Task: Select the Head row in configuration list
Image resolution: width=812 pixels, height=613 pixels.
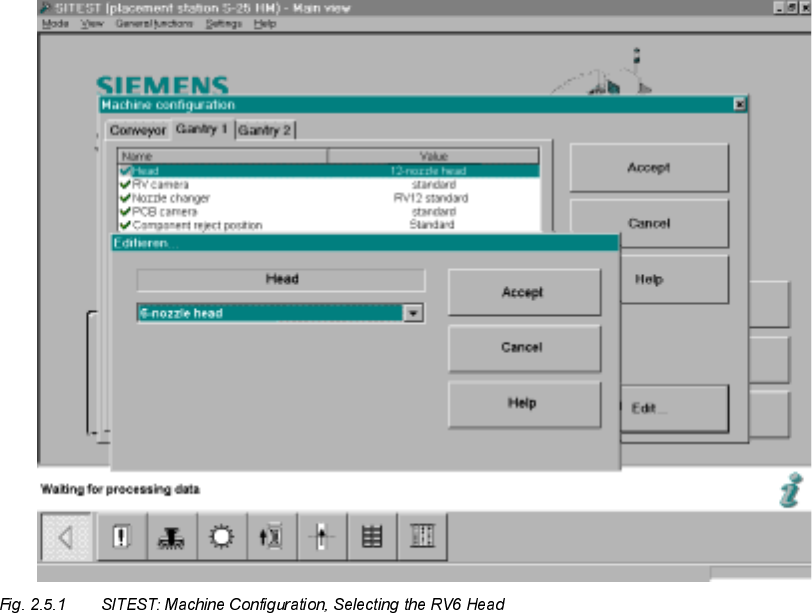Action: pos(329,171)
